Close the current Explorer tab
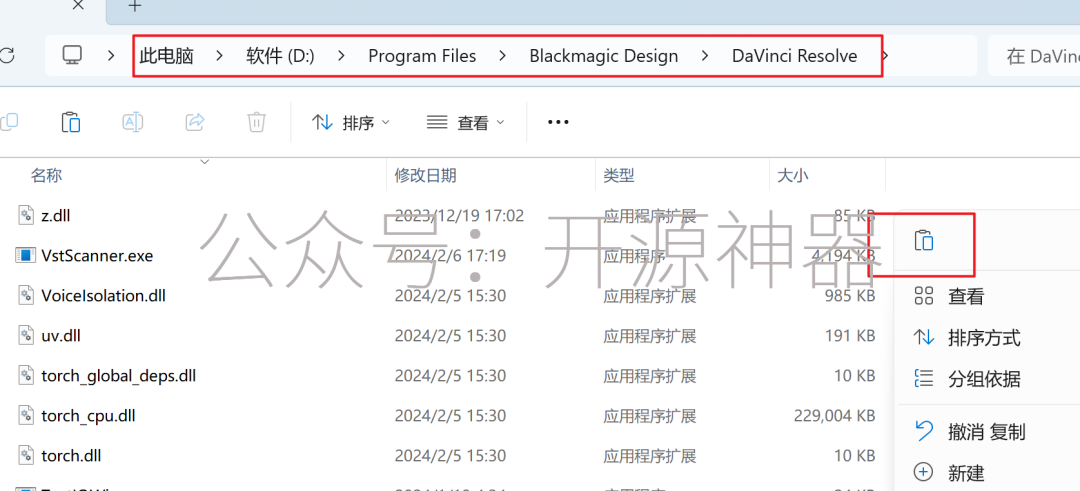Image resolution: width=1080 pixels, height=491 pixels. click(x=78, y=6)
